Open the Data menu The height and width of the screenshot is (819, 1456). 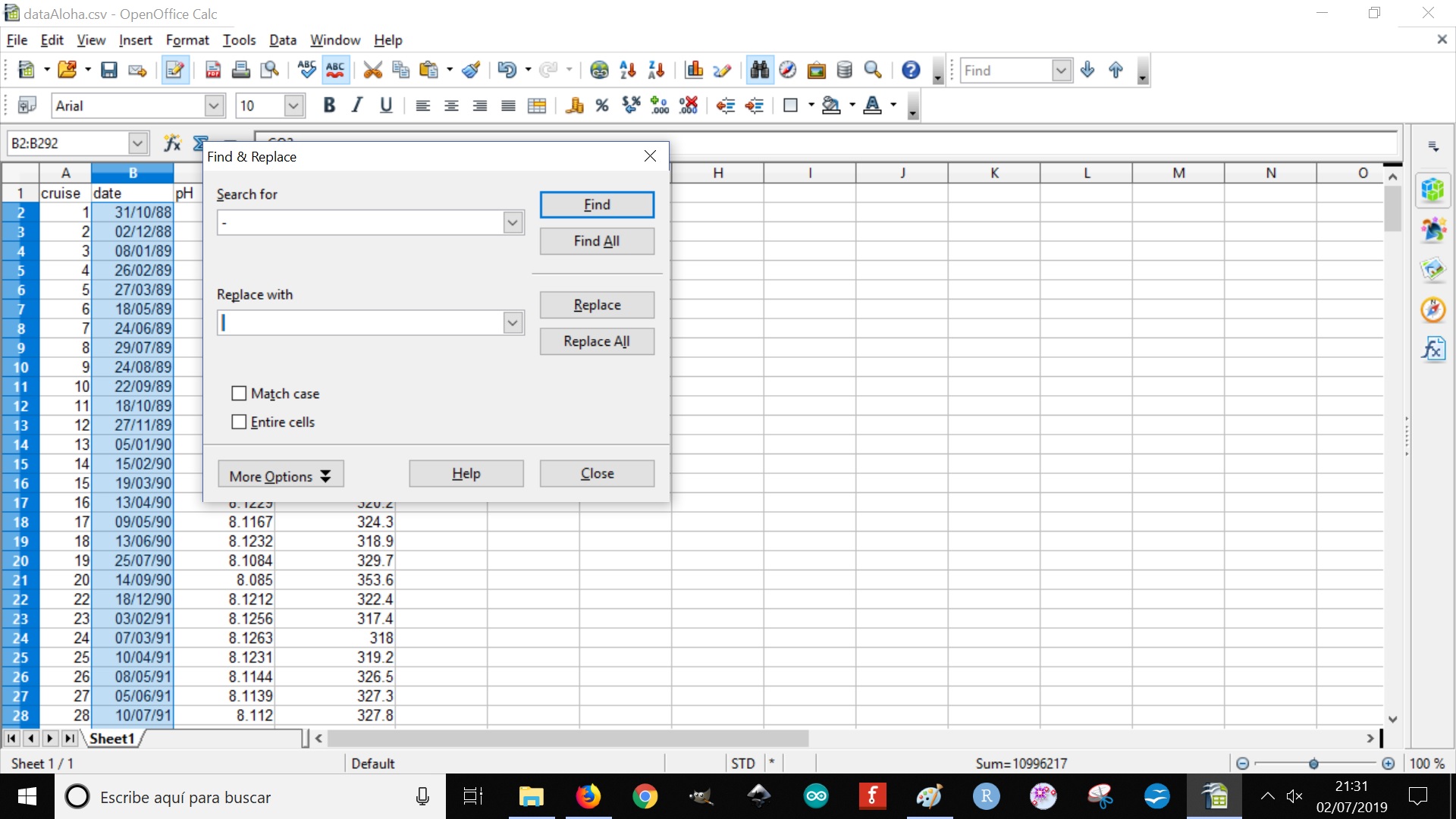pos(282,40)
